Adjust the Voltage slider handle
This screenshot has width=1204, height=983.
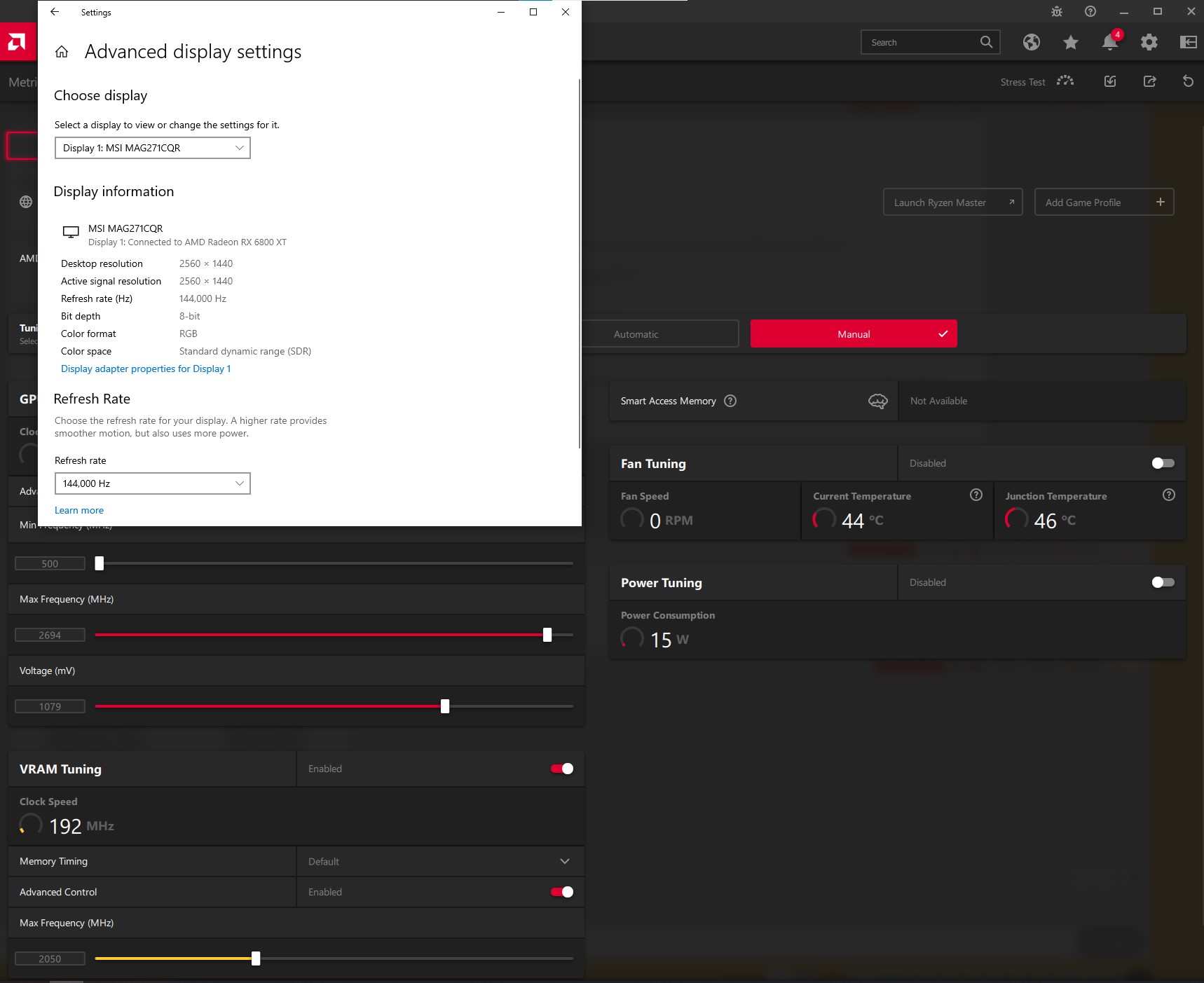445,706
